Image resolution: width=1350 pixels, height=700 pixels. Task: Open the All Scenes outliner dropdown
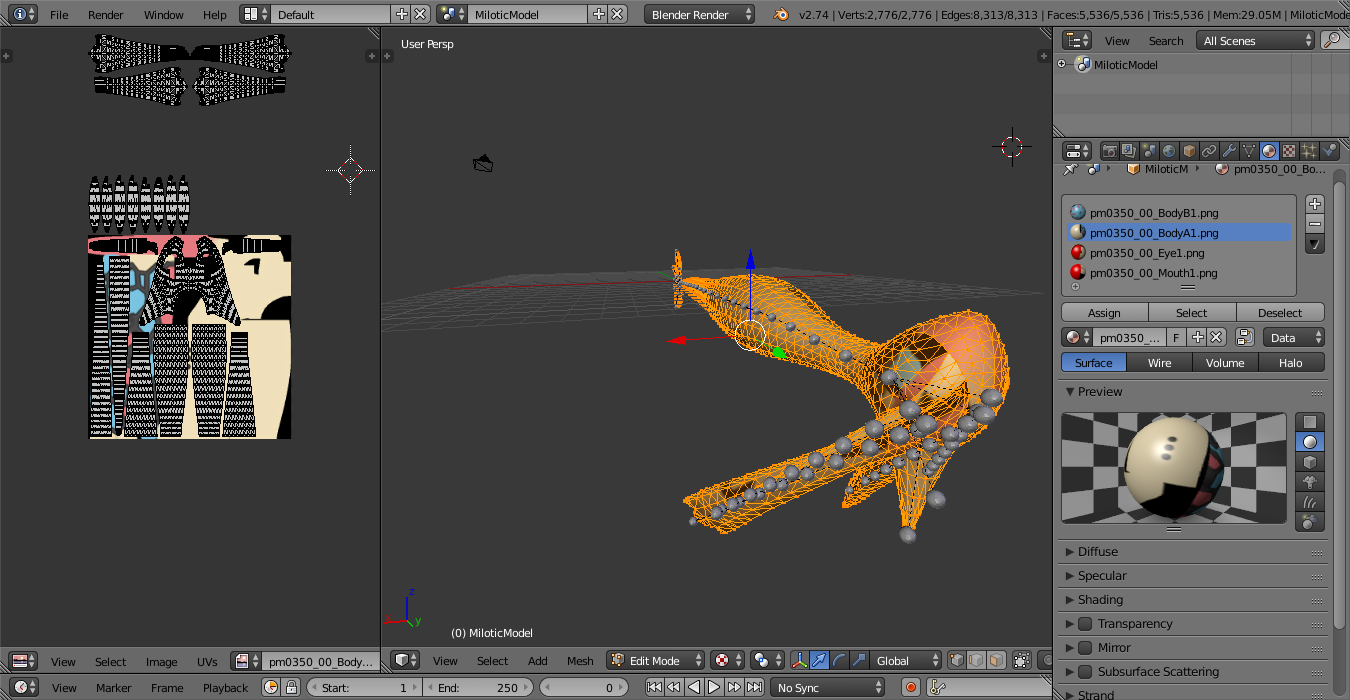coord(1257,40)
